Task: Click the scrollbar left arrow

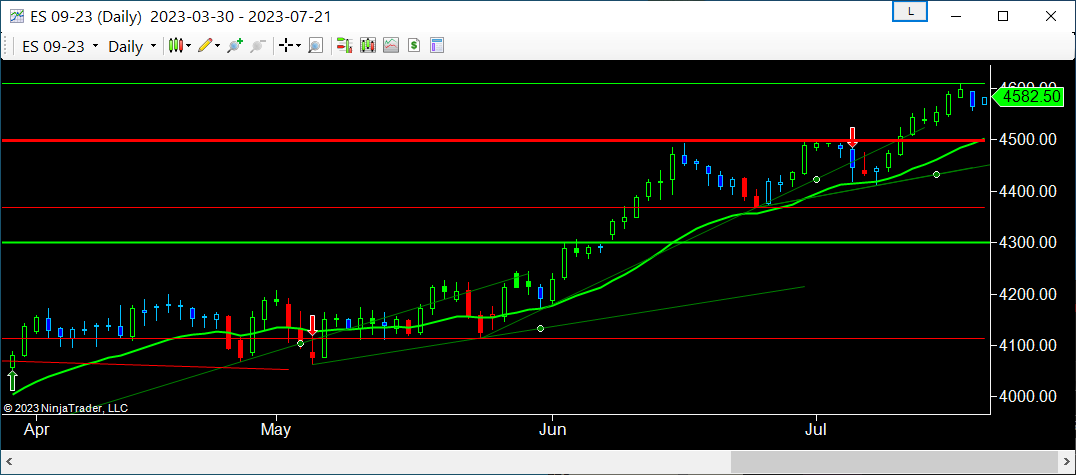Action: coord(8,462)
